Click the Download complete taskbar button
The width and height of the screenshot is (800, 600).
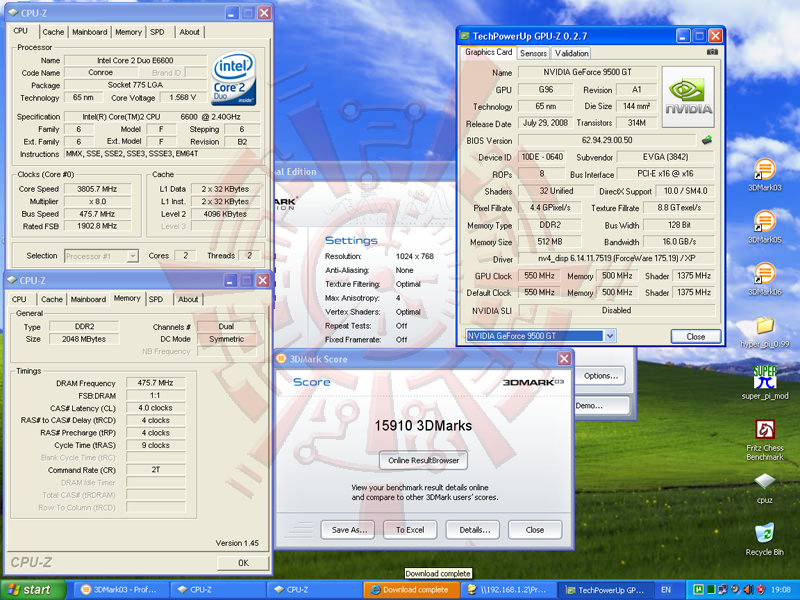[411, 590]
